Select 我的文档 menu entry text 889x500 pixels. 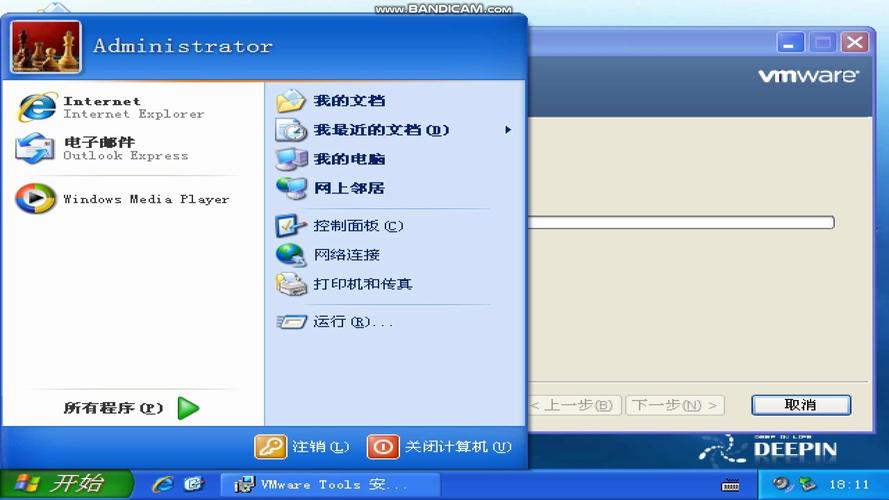[349, 101]
